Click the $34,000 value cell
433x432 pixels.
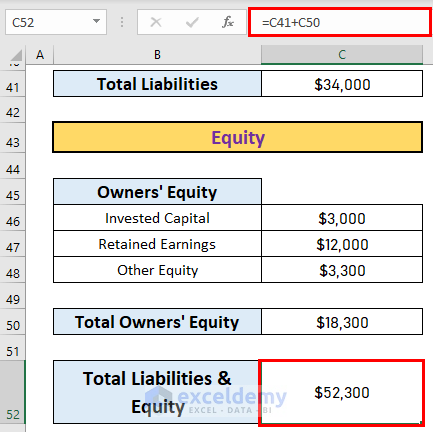pyautogui.click(x=342, y=84)
